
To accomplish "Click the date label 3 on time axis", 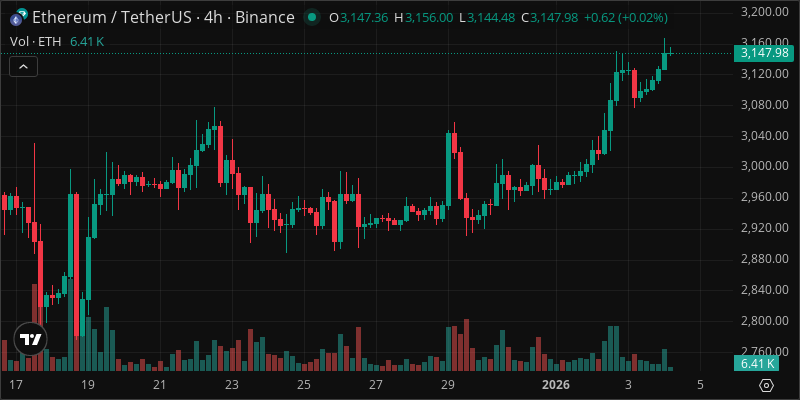I will [628, 384].
